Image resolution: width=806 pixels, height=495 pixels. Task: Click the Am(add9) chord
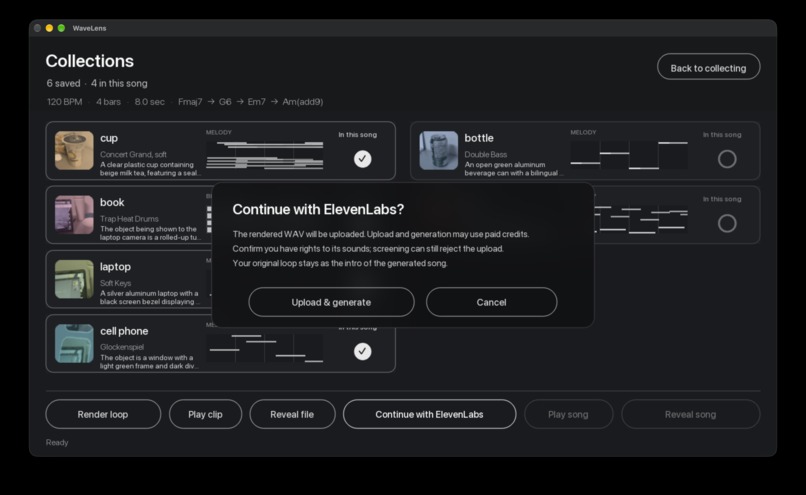[303, 102]
